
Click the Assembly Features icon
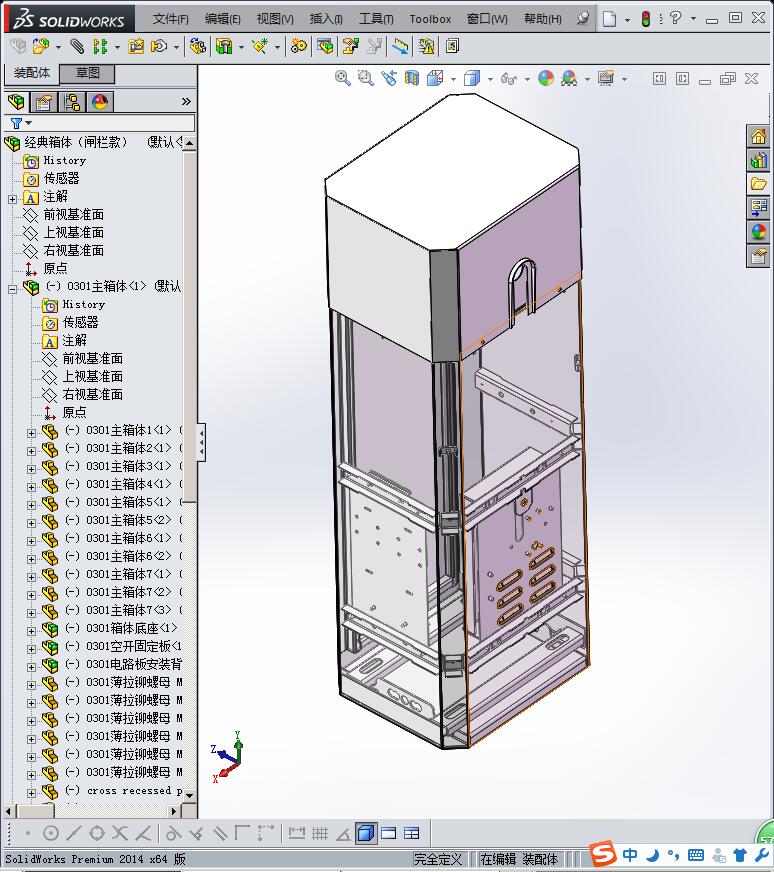pos(224,47)
